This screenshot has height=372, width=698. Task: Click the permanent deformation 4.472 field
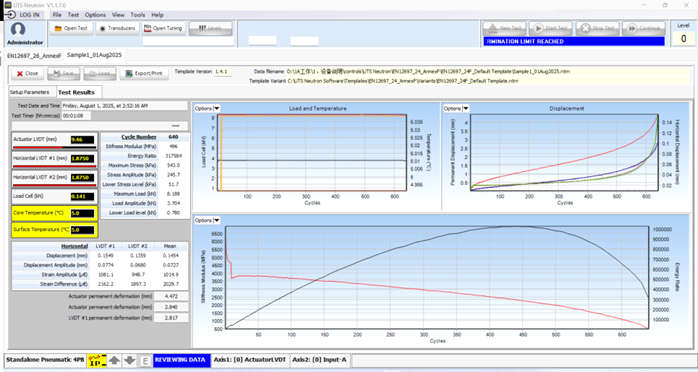pos(171,296)
